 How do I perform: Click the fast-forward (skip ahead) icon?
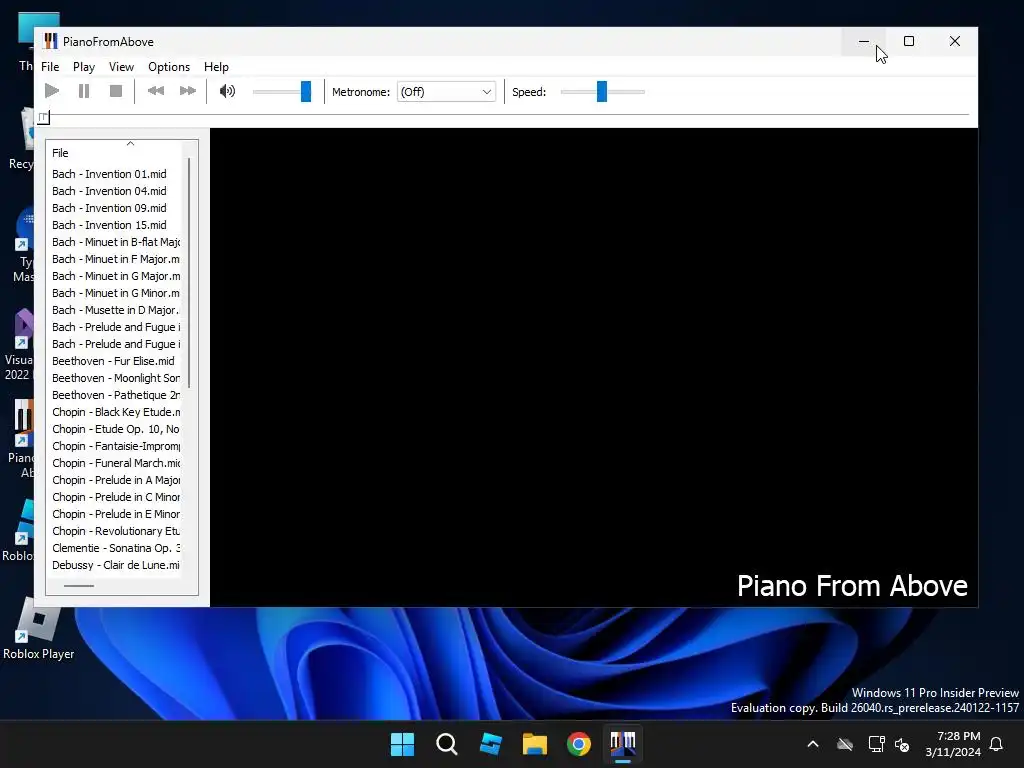tap(187, 91)
